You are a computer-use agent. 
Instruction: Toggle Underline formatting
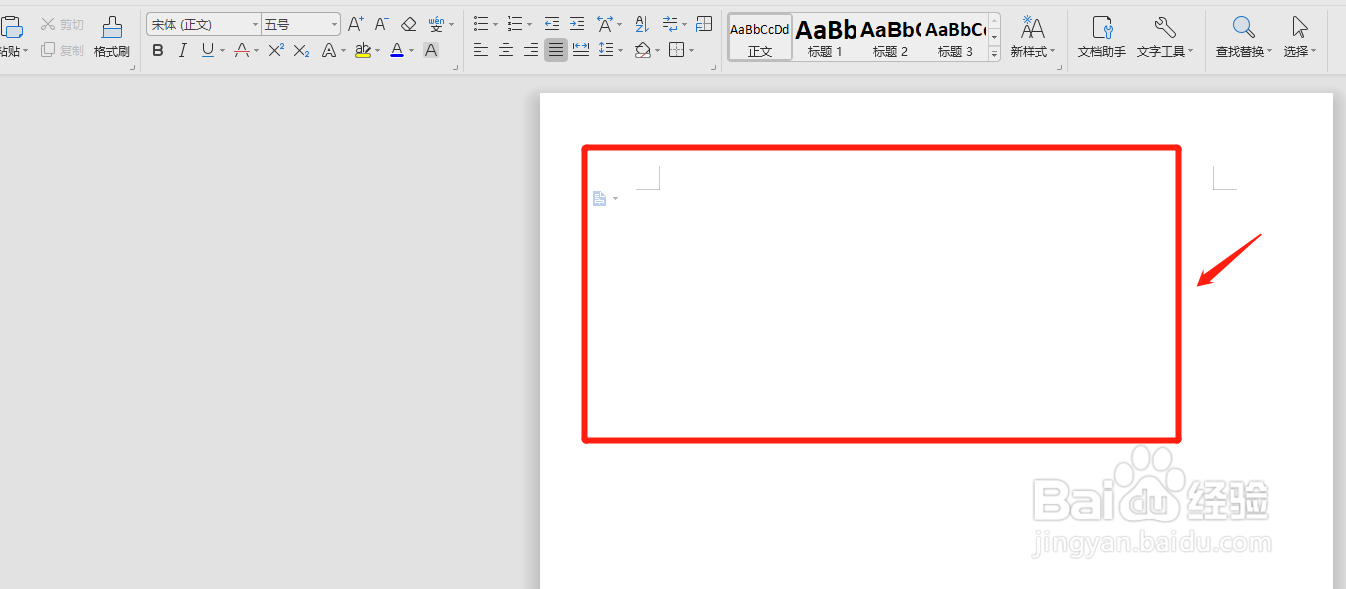coord(207,50)
